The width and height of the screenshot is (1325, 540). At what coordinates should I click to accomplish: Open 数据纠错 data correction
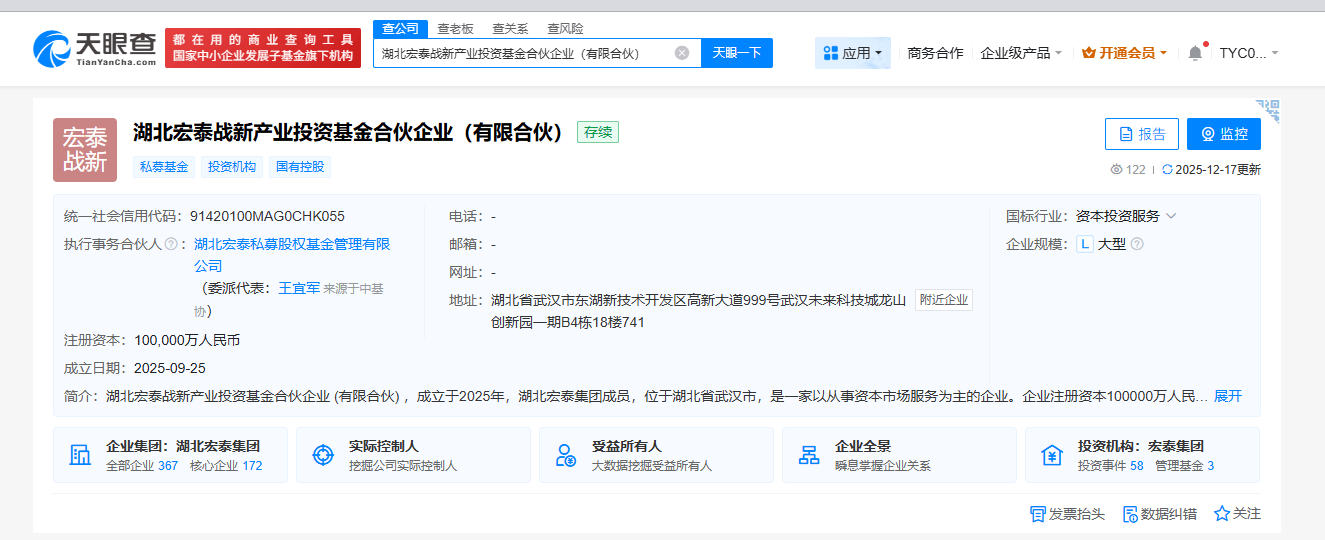pos(1159,514)
